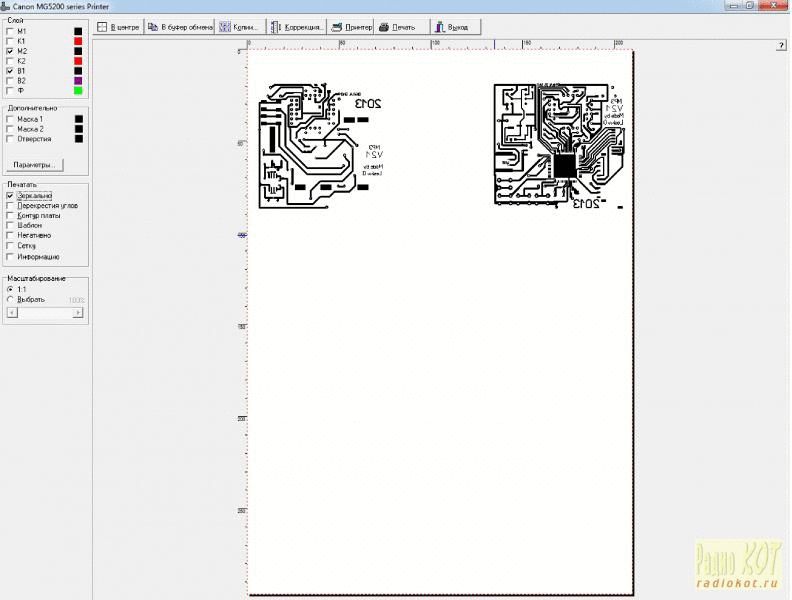Uncheck the М2 layer checkbox
The image size is (792, 600).
click(x=10, y=51)
